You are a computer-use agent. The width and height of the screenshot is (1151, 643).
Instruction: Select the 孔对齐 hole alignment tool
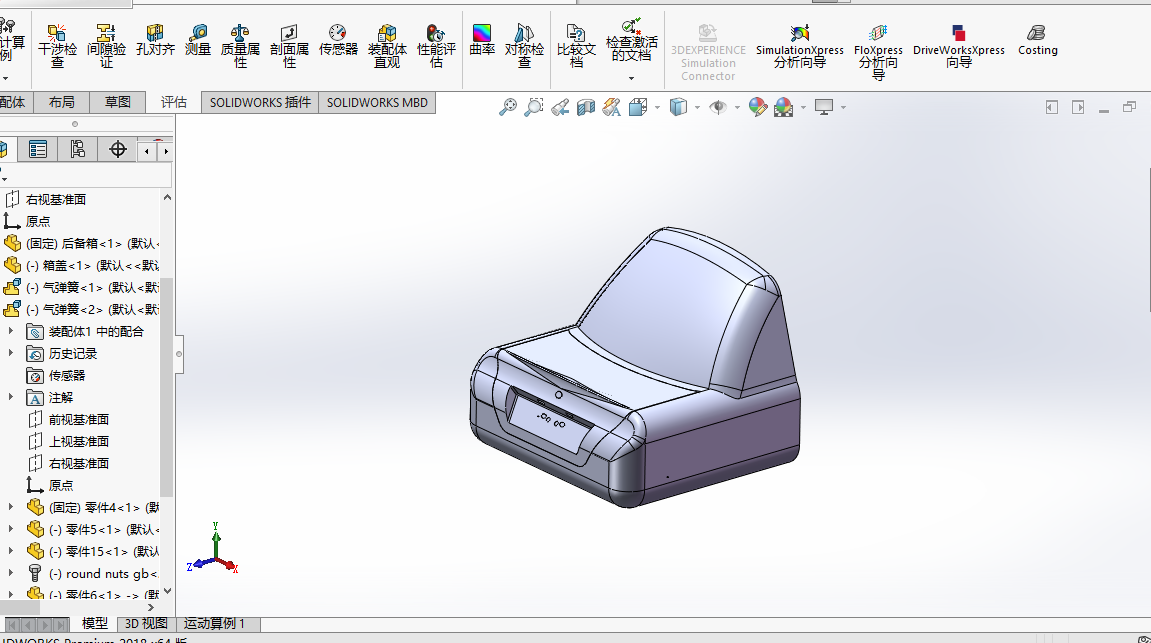(x=155, y=40)
